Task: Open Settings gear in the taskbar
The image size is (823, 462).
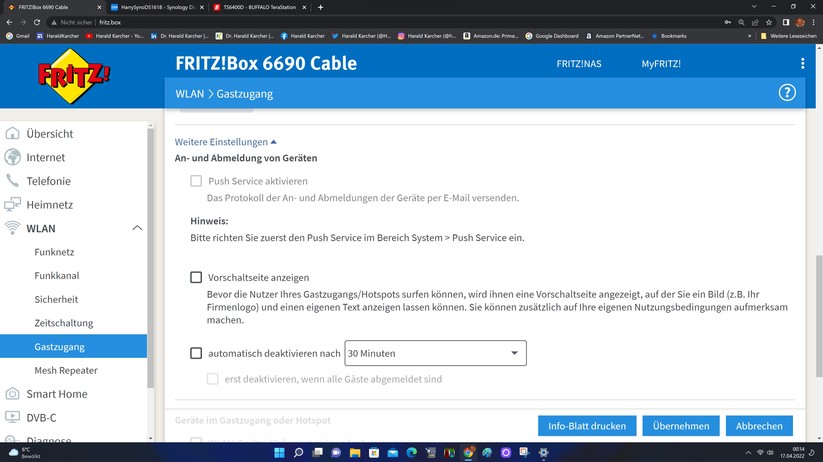Action: pyautogui.click(x=544, y=453)
